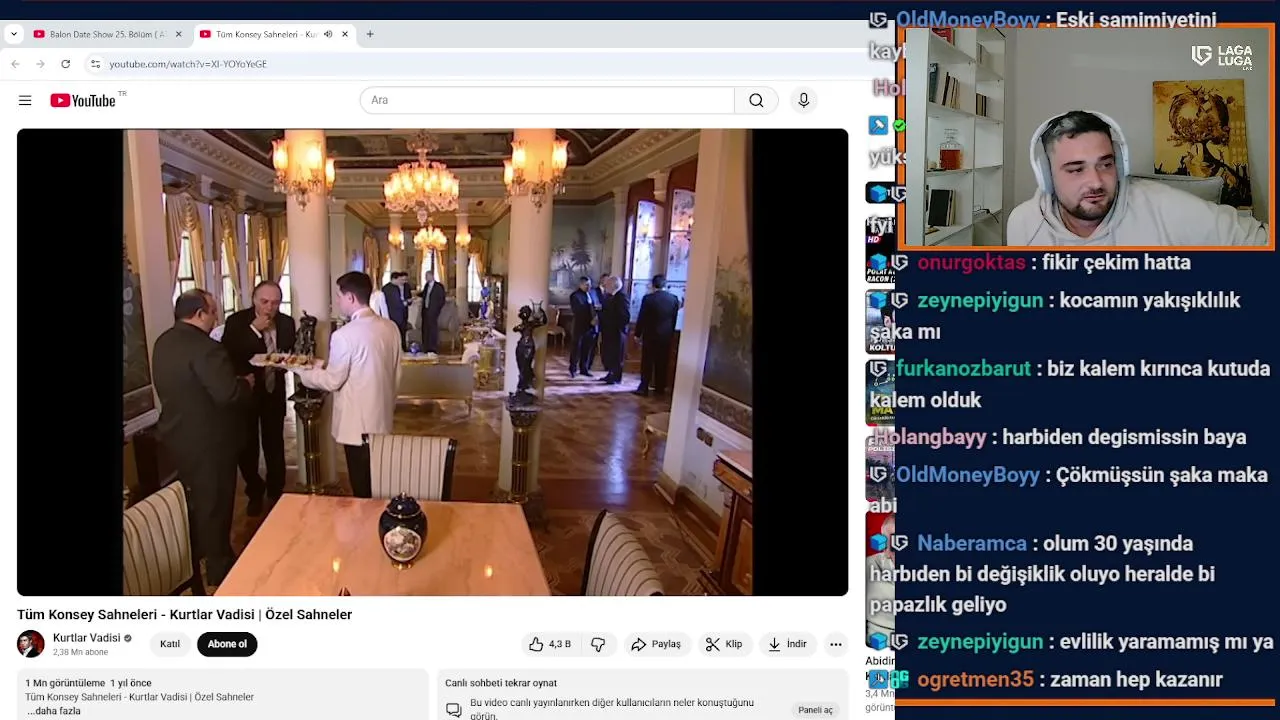
Task: Activate voice search microphone
Action: [x=803, y=100]
